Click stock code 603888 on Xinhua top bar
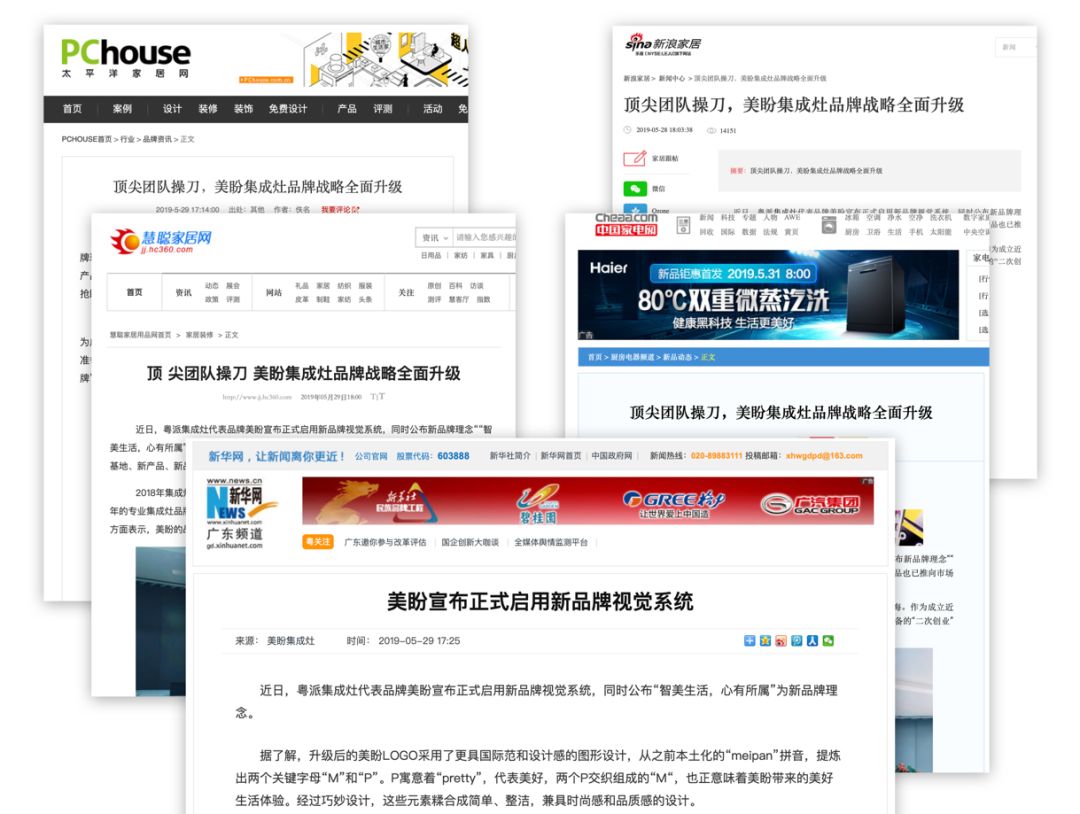 click(x=453, y=456)
